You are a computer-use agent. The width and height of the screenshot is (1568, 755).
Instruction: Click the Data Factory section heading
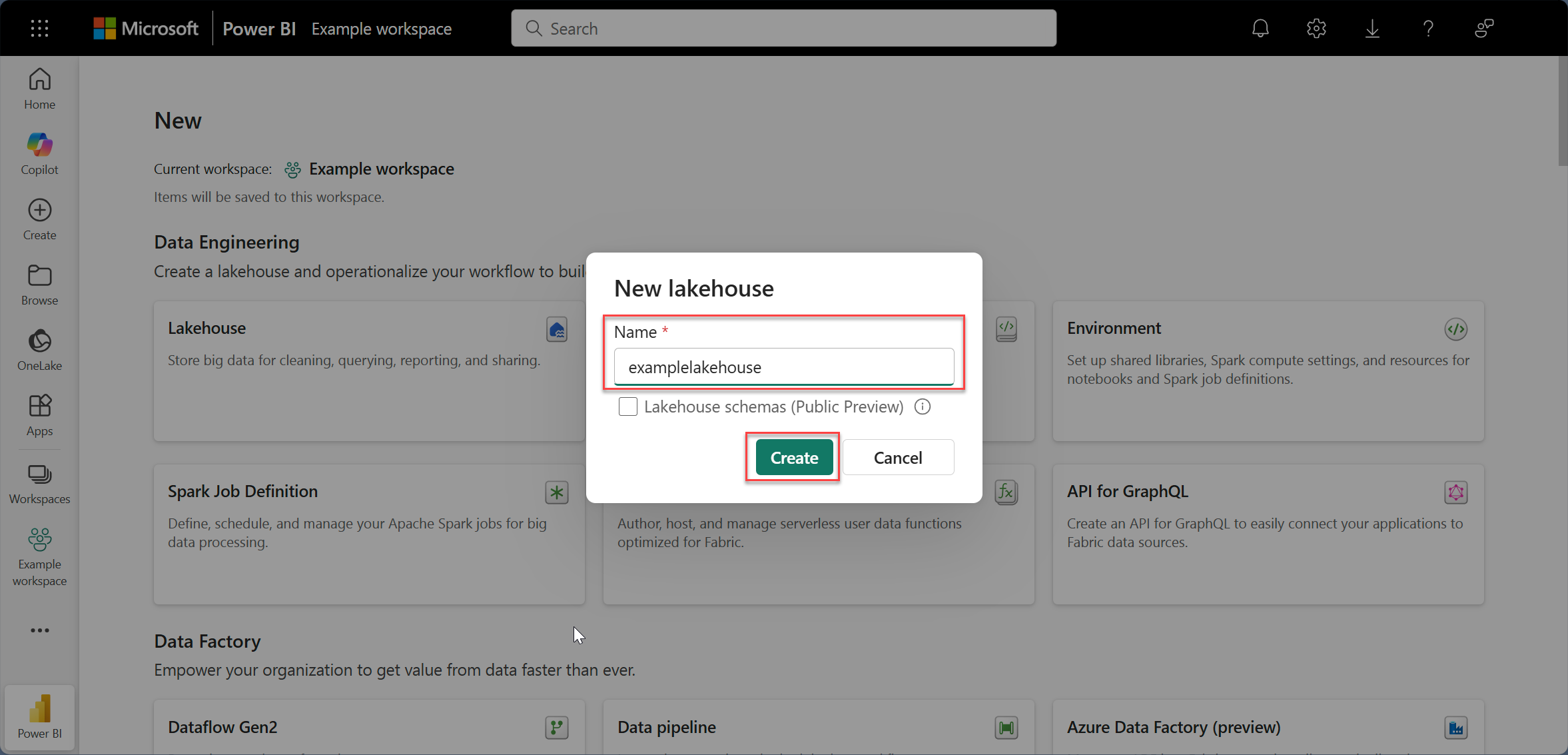coord(207,641)
